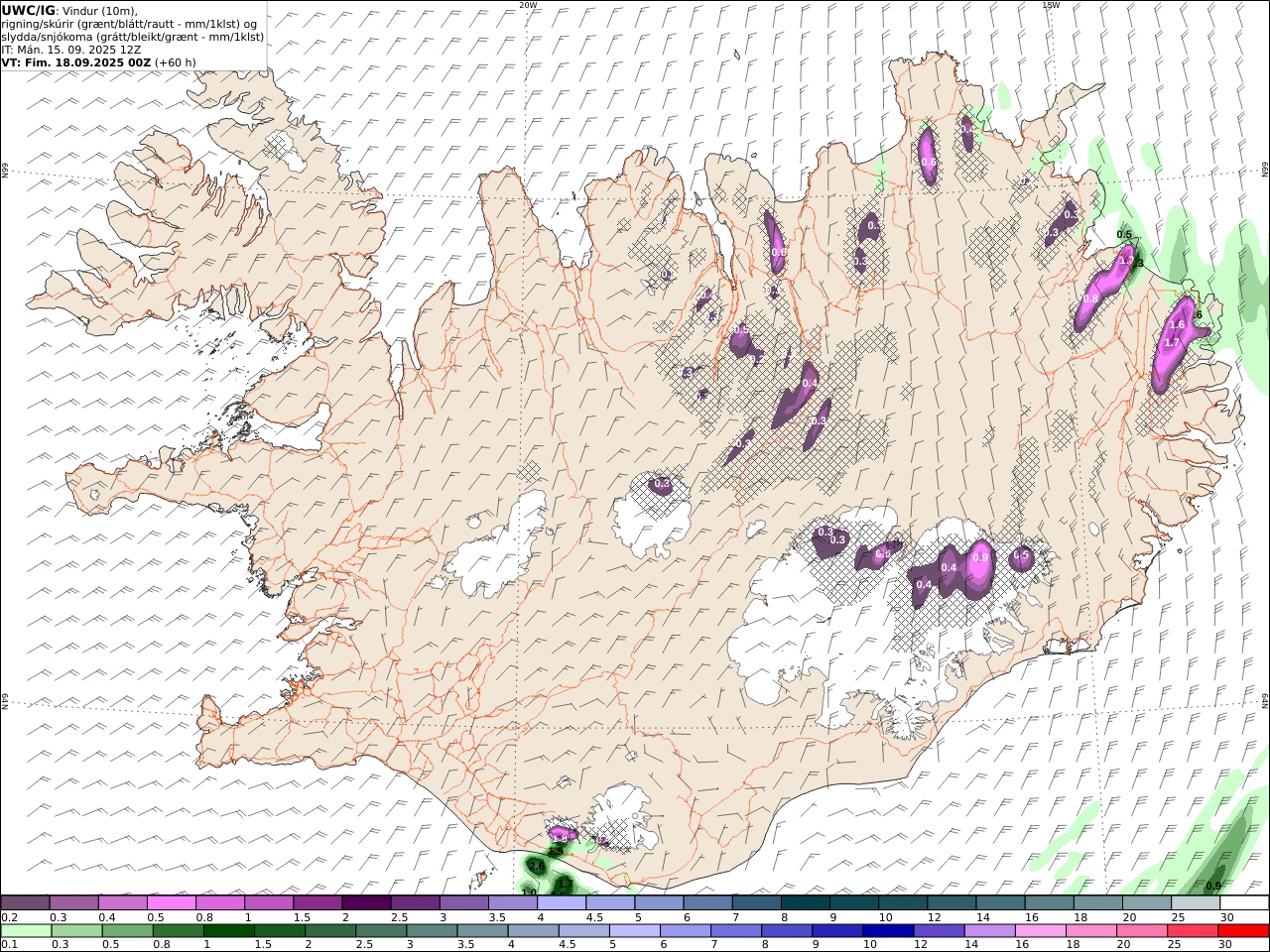Viewport: 1270px width, 952px height.
Task: Pick the dark mauve 0.2 swatch in top legend row
Action: pos(25,903)
